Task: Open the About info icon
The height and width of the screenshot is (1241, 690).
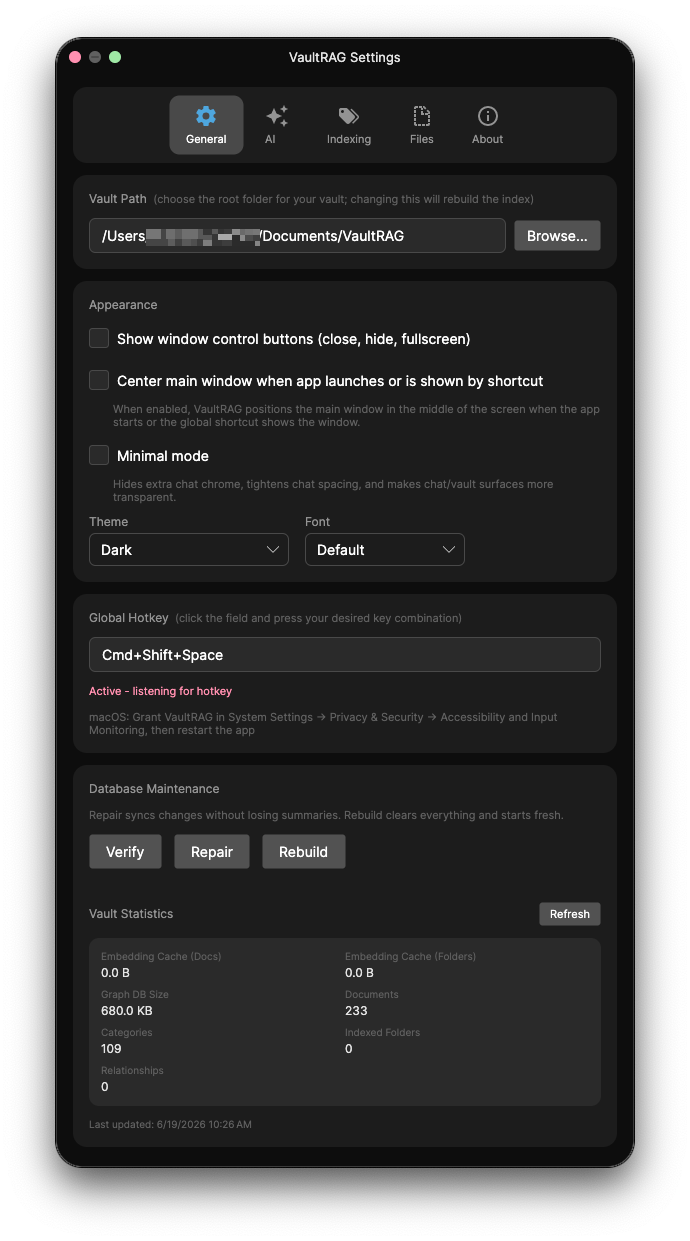Action: click(487, 116)
